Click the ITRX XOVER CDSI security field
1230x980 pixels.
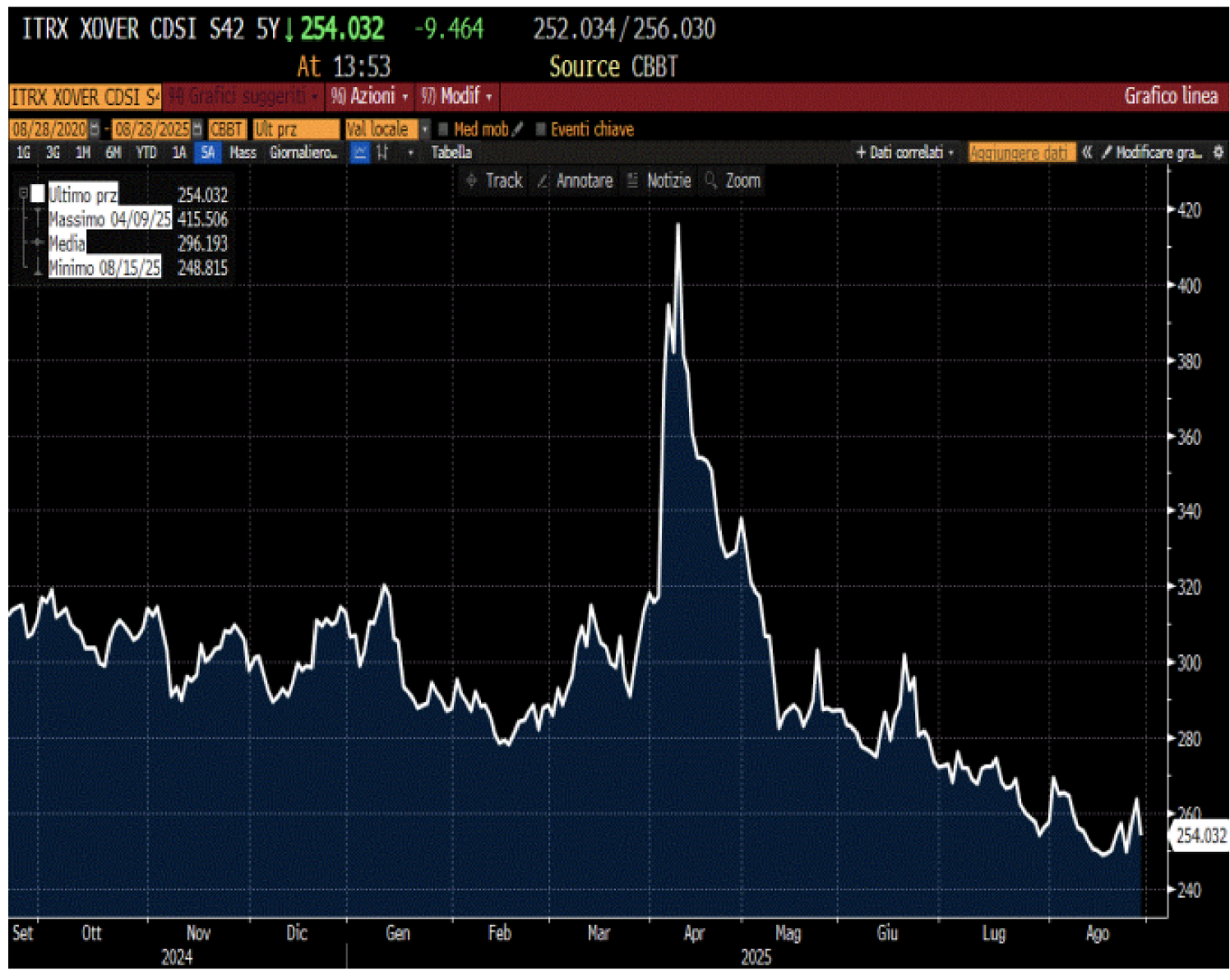(x=85, y=97)
